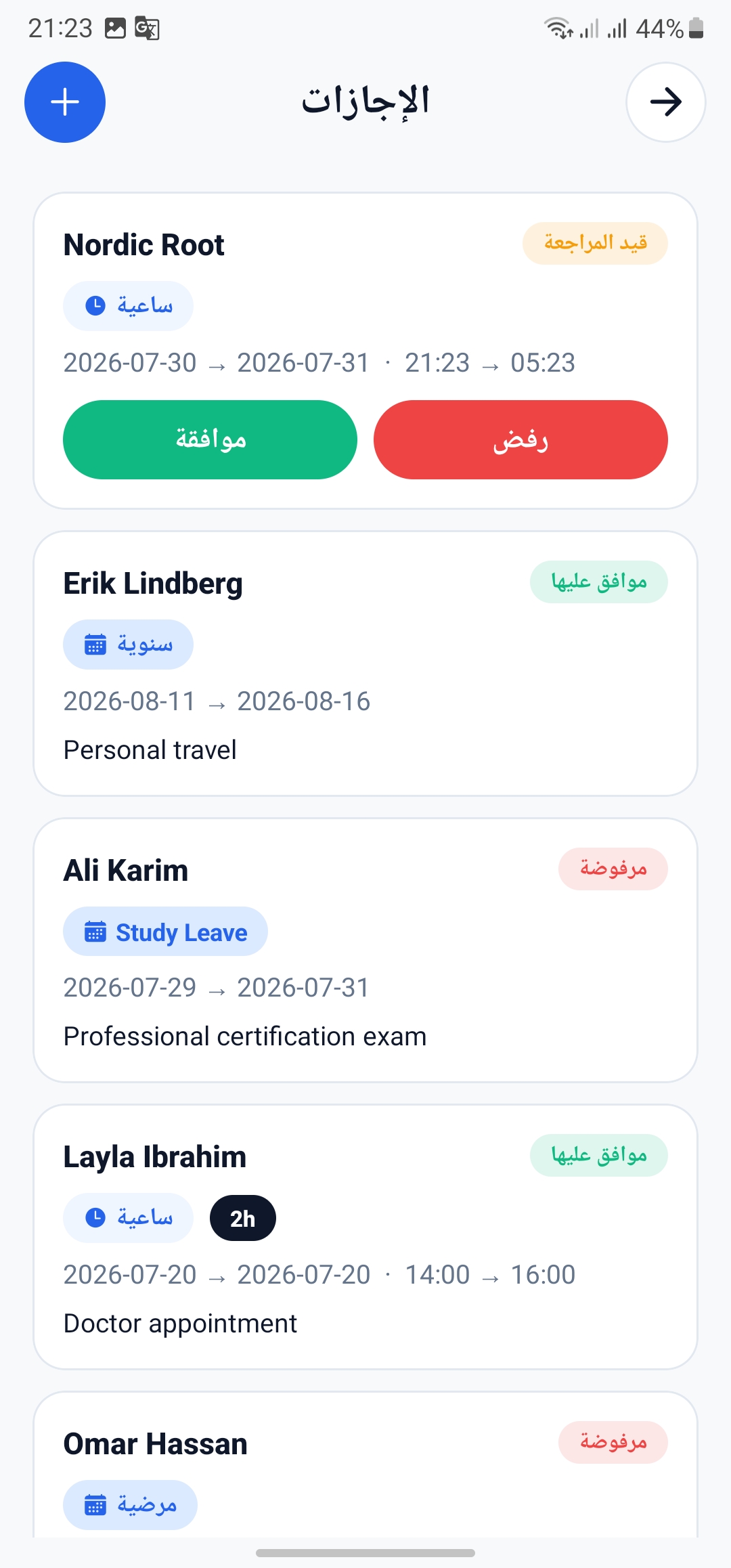Tap Erik Lindberg's green approved badge
731x1568 pixels.
pyautogui.click(x=599, y=582)
